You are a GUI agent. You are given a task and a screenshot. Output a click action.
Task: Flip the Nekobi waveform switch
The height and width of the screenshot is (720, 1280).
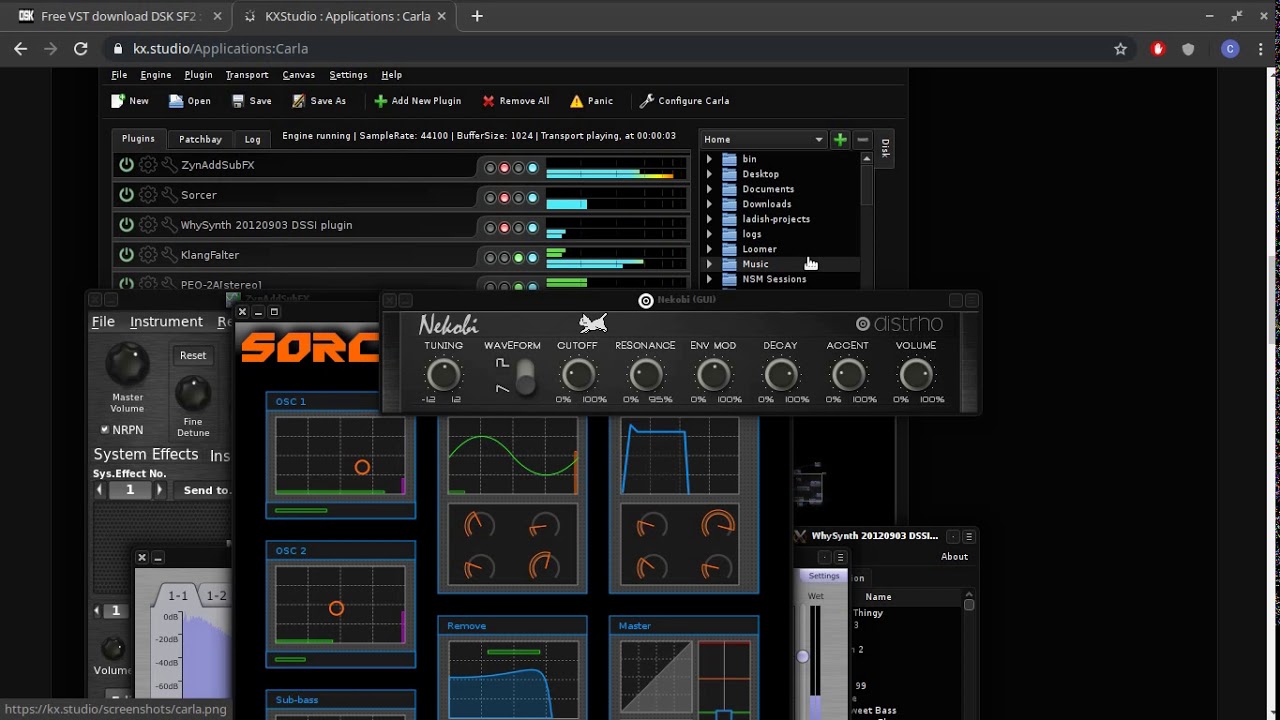pyautogui.click(x=524, y=376)
